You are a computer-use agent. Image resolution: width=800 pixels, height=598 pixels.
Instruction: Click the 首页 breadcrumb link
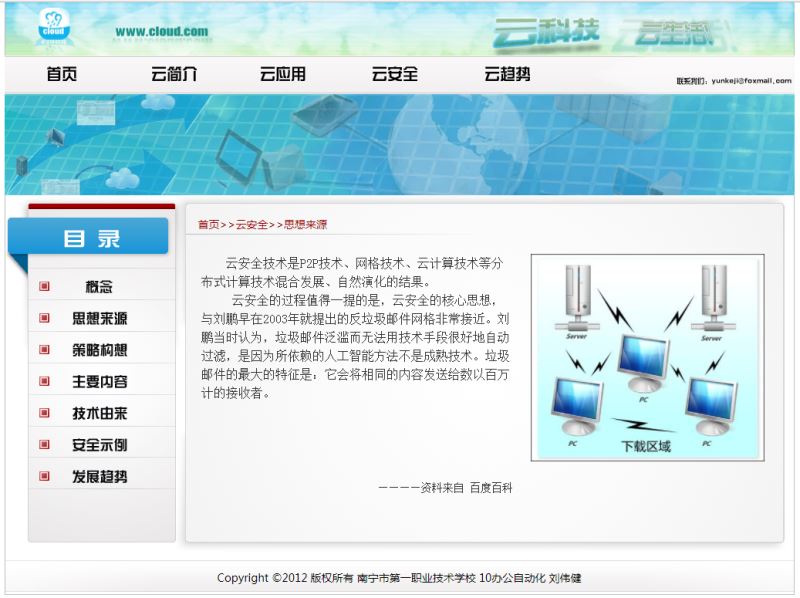209,225
